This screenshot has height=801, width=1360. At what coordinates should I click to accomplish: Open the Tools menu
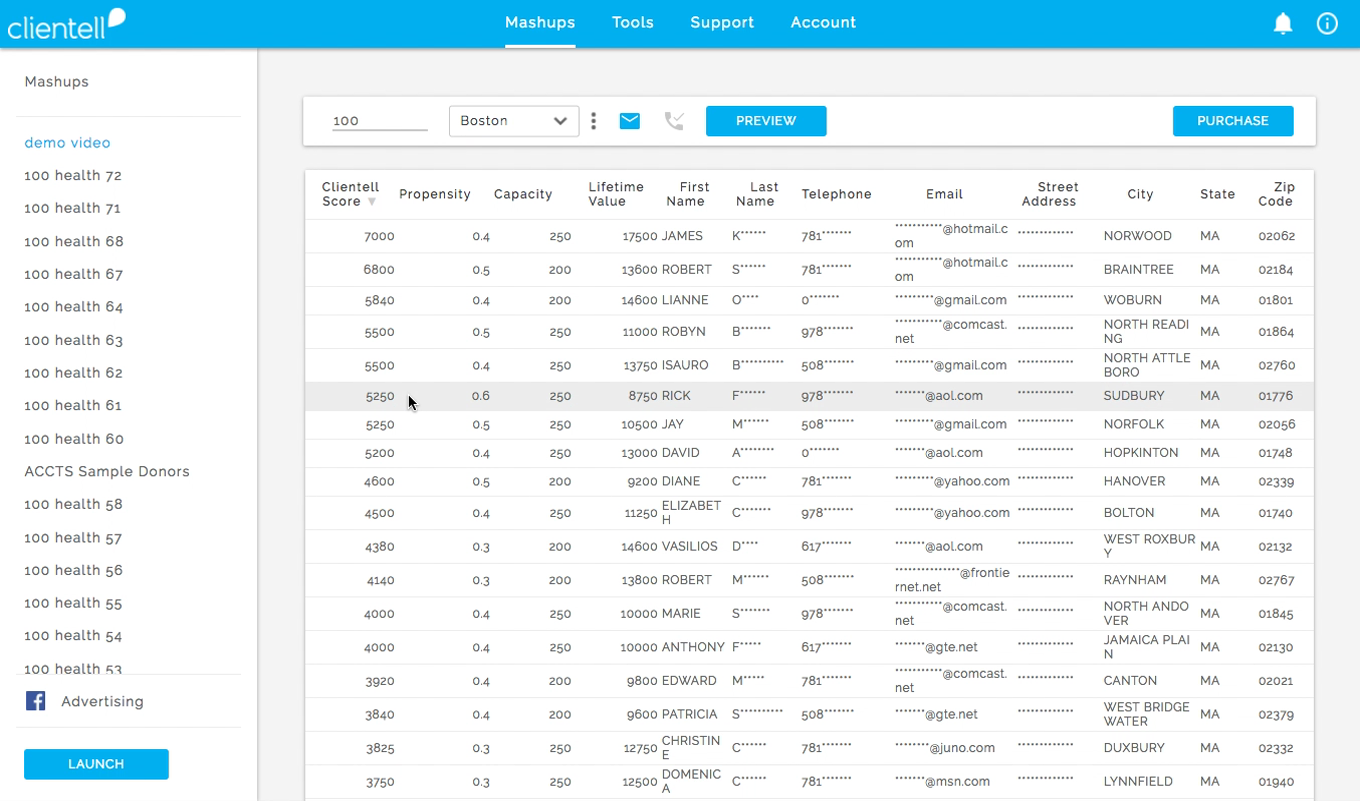(633, 23)
